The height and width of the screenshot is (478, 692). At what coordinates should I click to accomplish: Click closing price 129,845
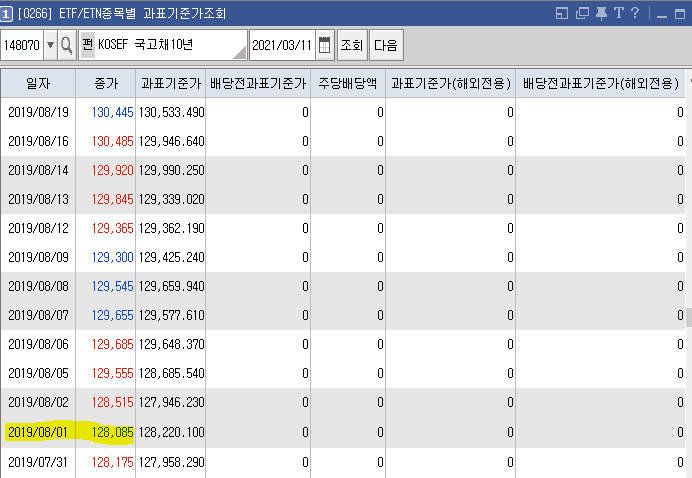[112, 199]
